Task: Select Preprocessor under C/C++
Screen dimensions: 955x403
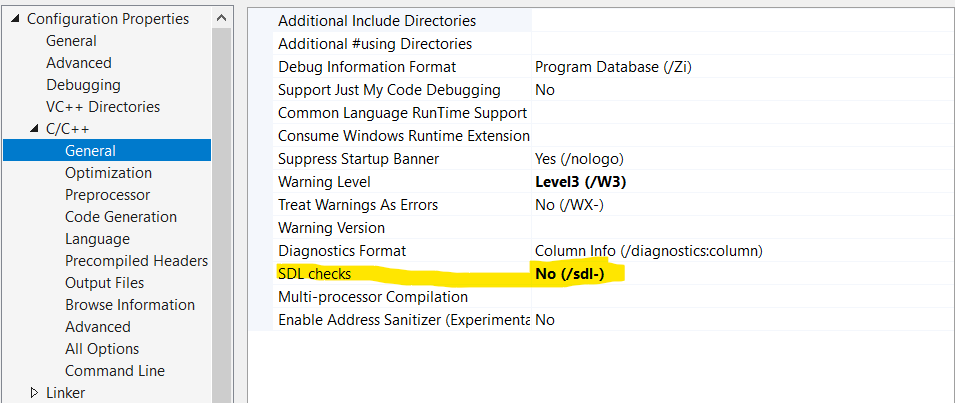Action: click(107, 195)
